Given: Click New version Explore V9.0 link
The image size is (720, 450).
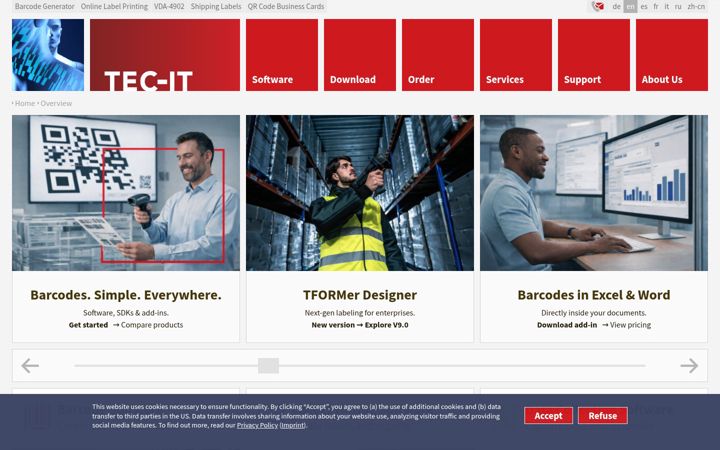Looking at the screenshot, I should tap(360, 325).
